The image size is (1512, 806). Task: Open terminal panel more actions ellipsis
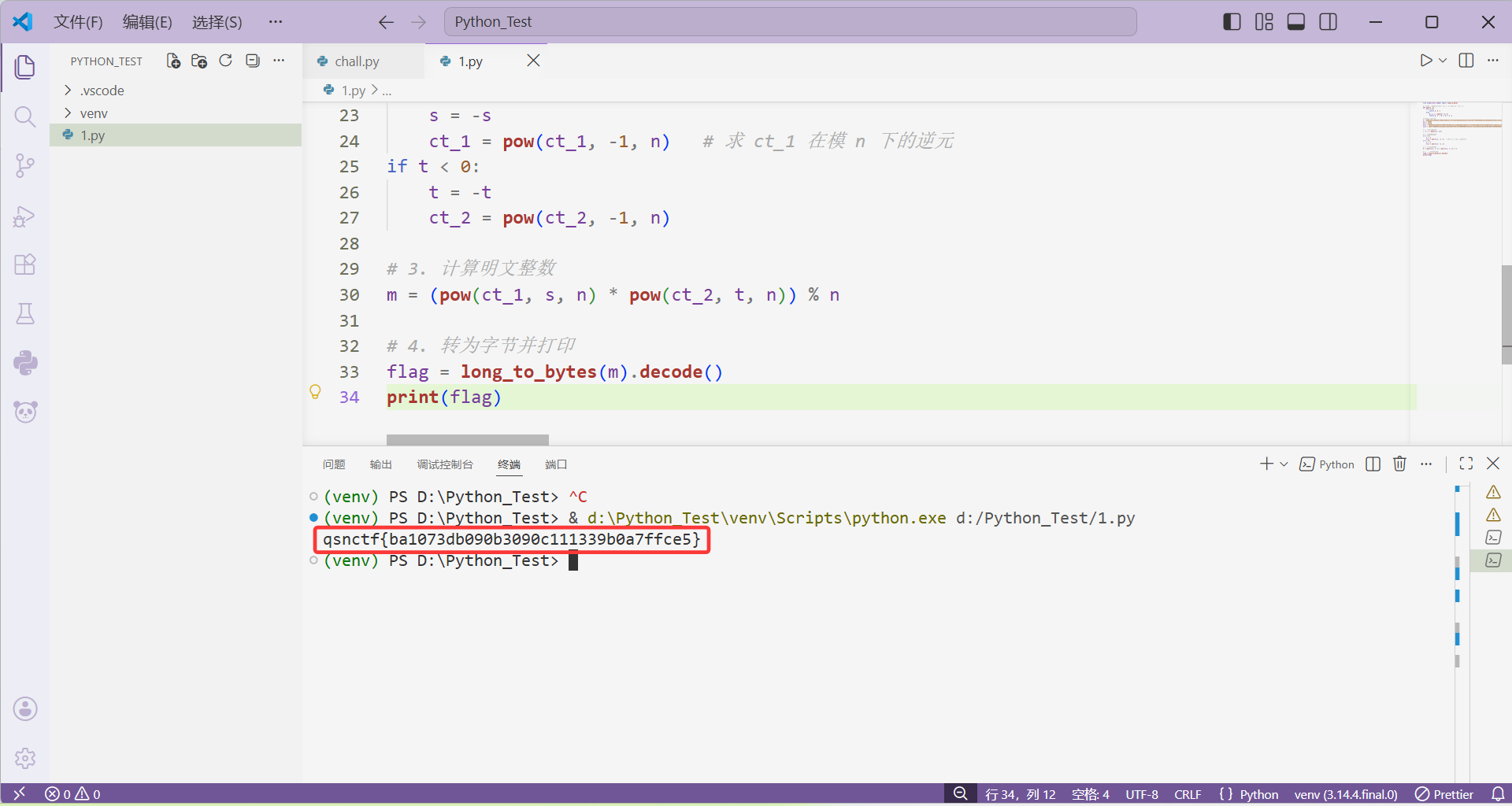tap(1426, 464)
